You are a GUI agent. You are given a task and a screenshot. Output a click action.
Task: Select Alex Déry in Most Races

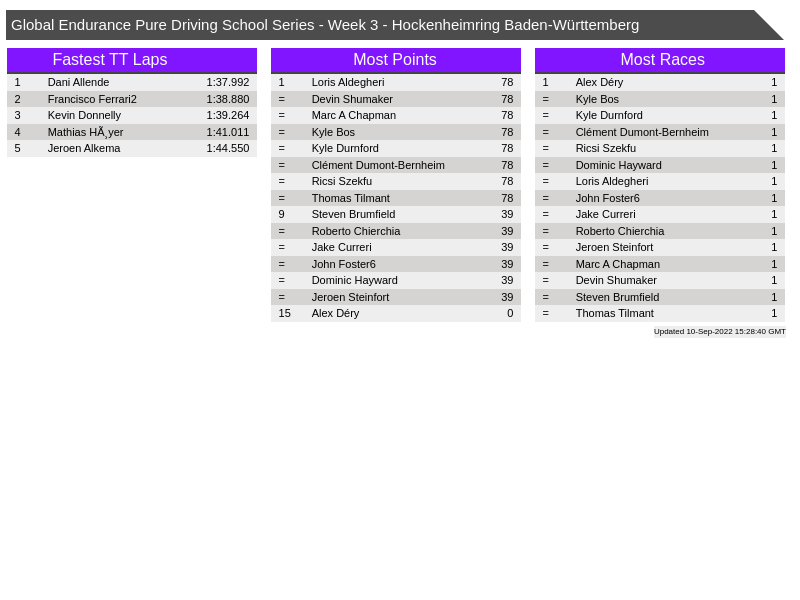599,82
